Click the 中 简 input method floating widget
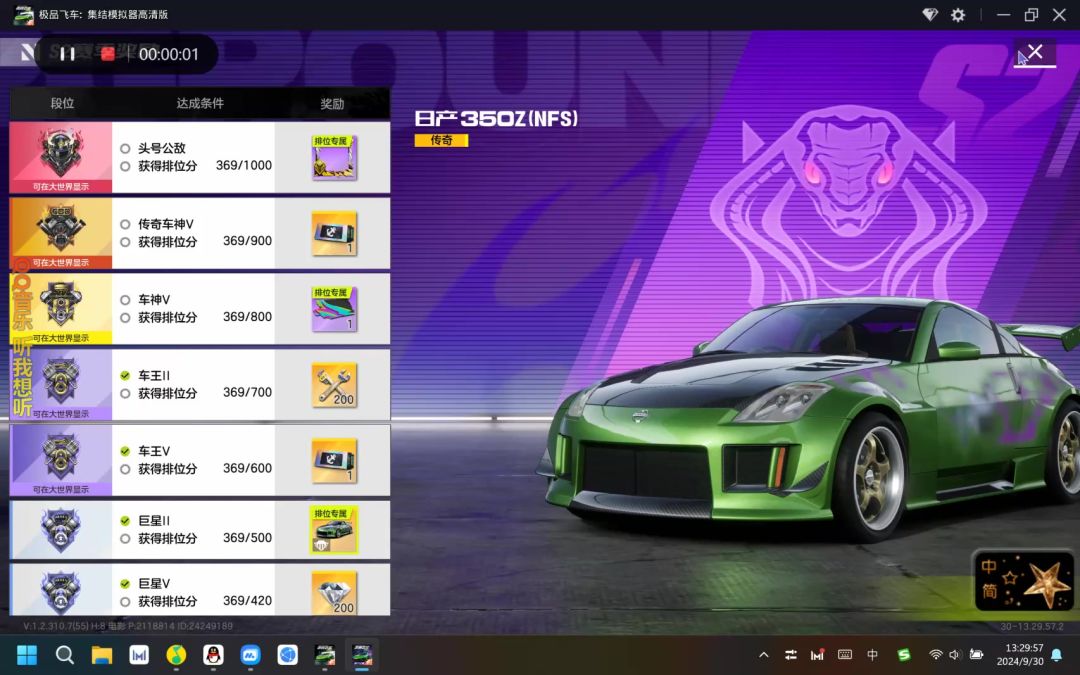The image size is (1080, 675). (x=1024, y=579)
